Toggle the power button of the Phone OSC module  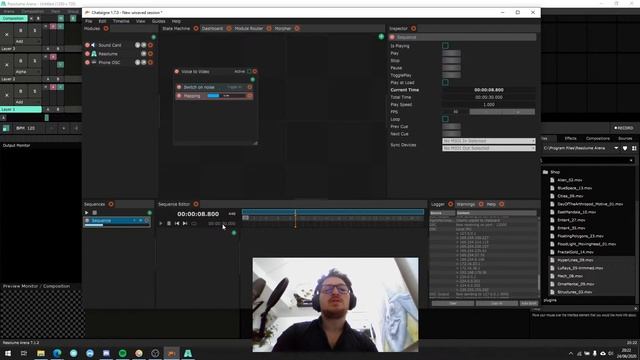point(87,62)
